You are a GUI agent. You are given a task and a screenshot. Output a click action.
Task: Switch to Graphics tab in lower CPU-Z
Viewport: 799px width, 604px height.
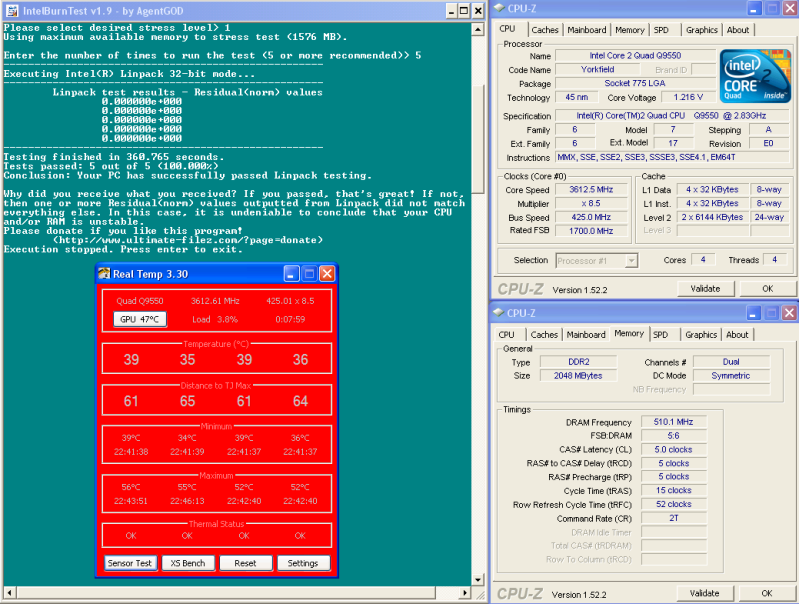click(x=701, y=335)
